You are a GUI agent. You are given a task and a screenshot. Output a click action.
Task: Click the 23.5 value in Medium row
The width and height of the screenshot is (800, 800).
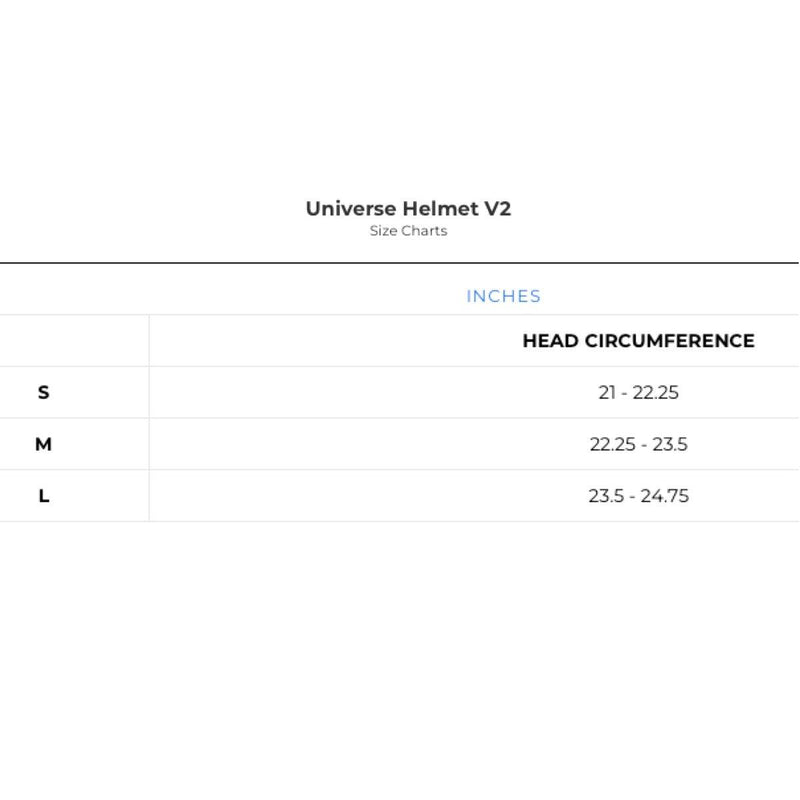point(670,444)
